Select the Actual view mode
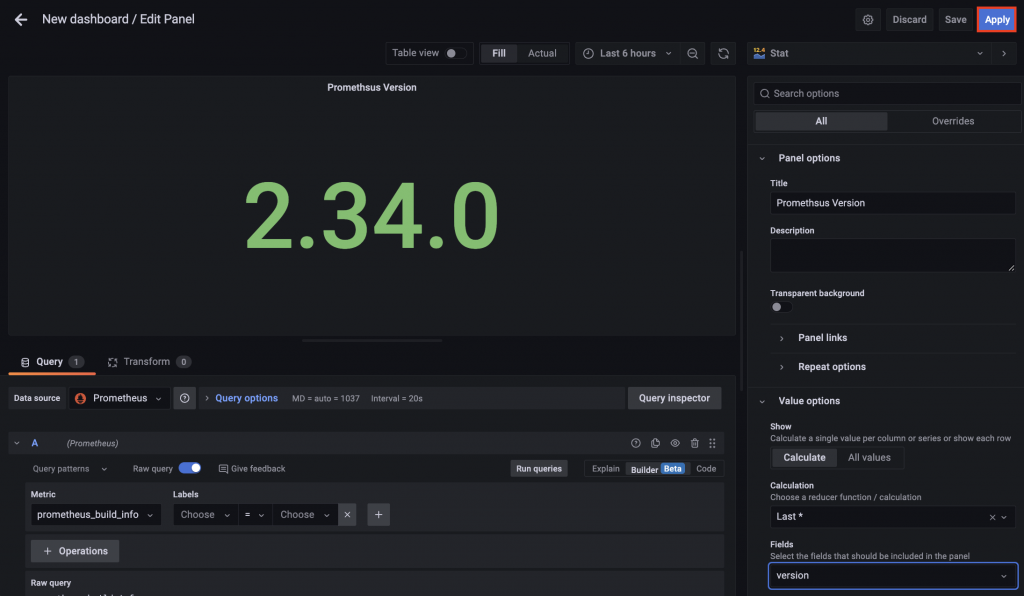This screenshot has height=596, width=1024. coord(542,54)
